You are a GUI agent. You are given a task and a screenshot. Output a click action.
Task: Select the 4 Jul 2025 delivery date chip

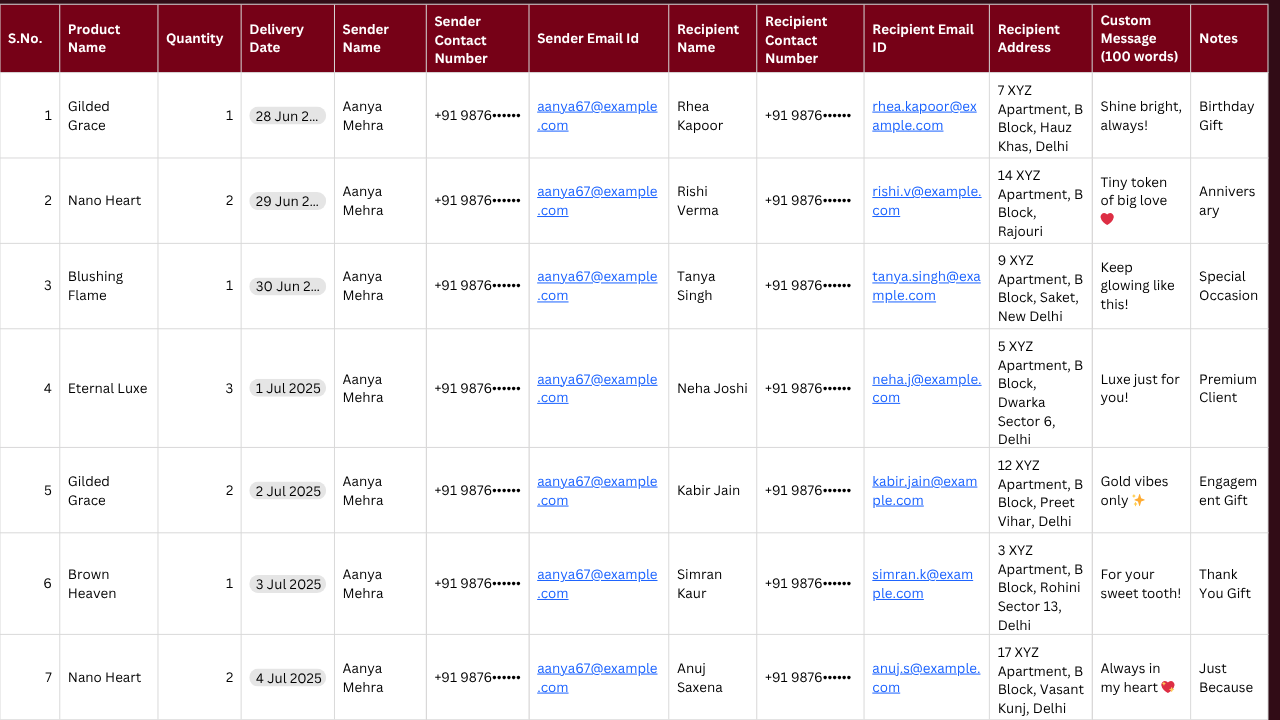click(x=287, y=677)
